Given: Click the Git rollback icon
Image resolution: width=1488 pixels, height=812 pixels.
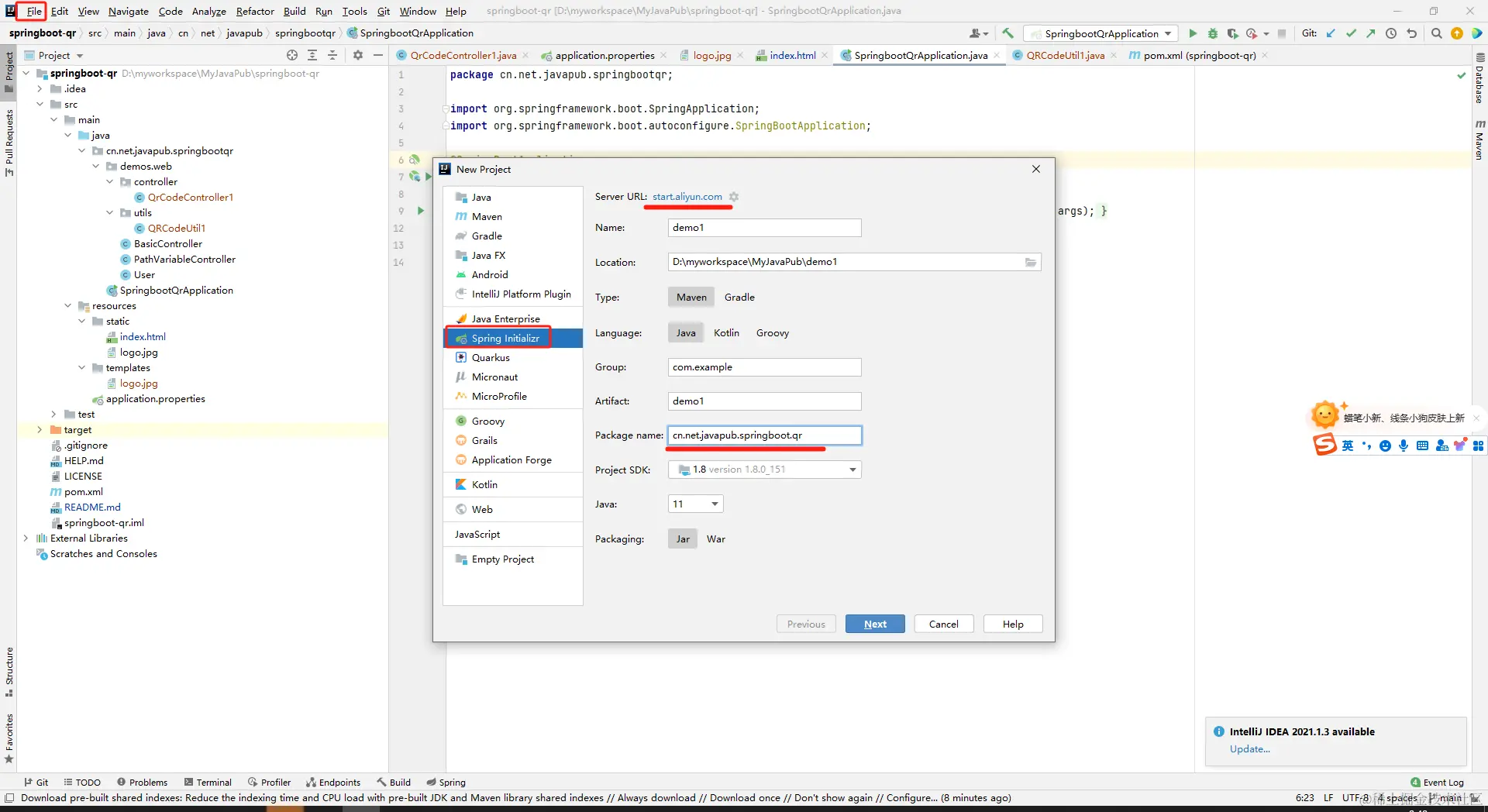Looking at the screenshot, I should coord(1411,33).
